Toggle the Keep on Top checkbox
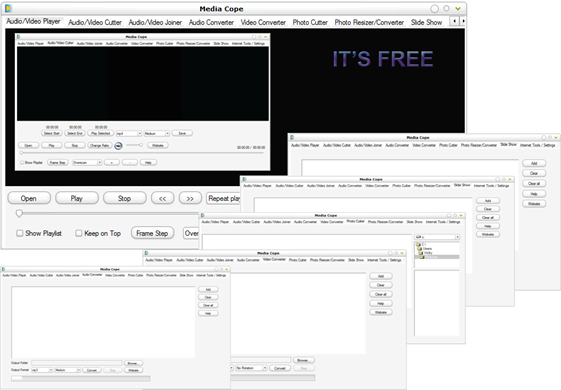This screenshot has width=561, height=390. tap(79, 233)
